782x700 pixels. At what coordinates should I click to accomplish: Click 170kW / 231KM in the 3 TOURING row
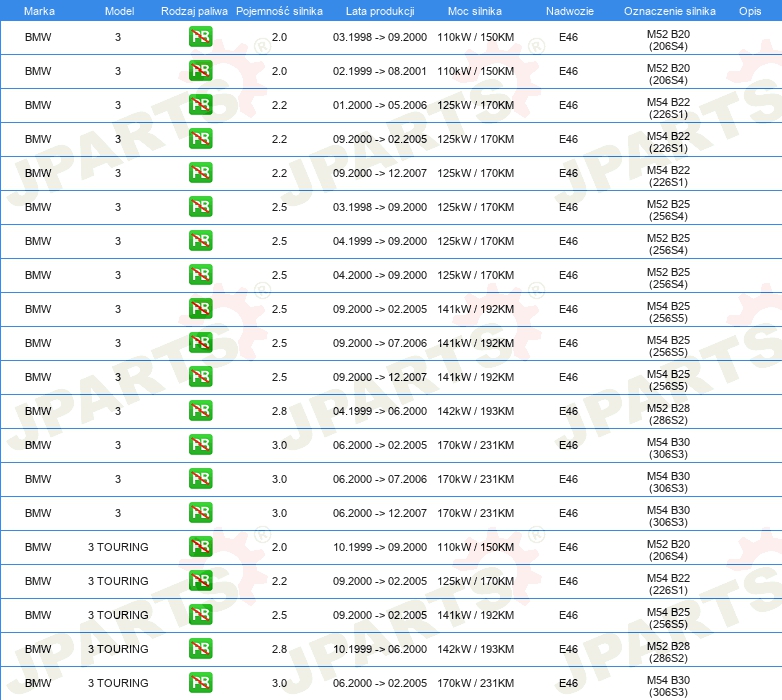(x=475, y=683)
